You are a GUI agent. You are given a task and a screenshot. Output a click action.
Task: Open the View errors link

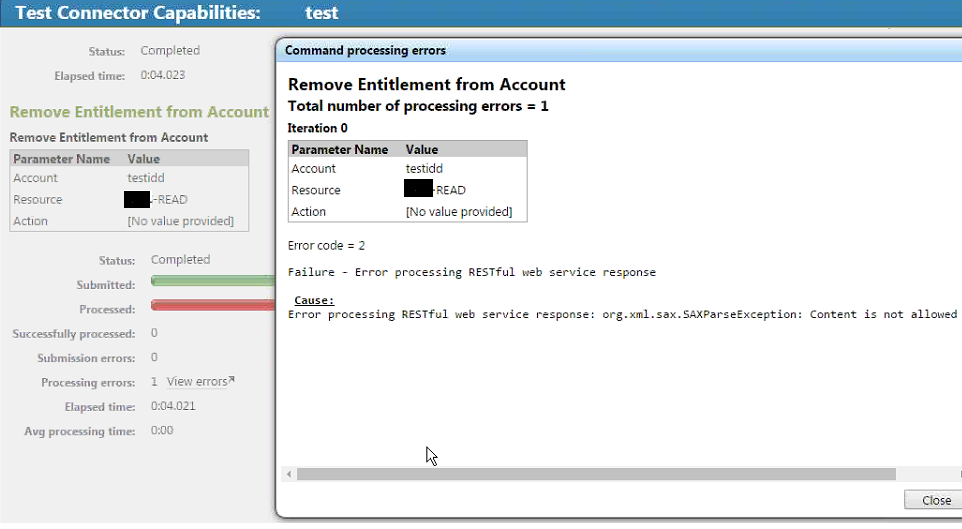196,382
